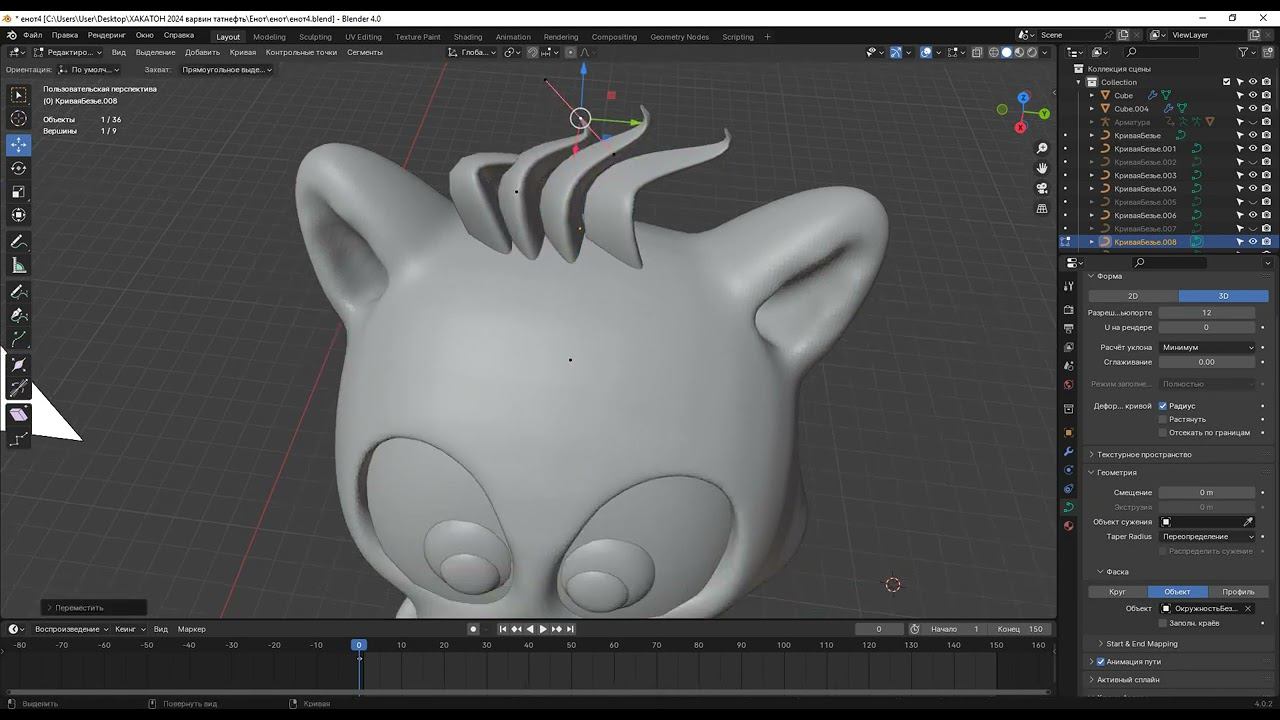Uncheck the Радиус checkbox

click(1163, 406)
